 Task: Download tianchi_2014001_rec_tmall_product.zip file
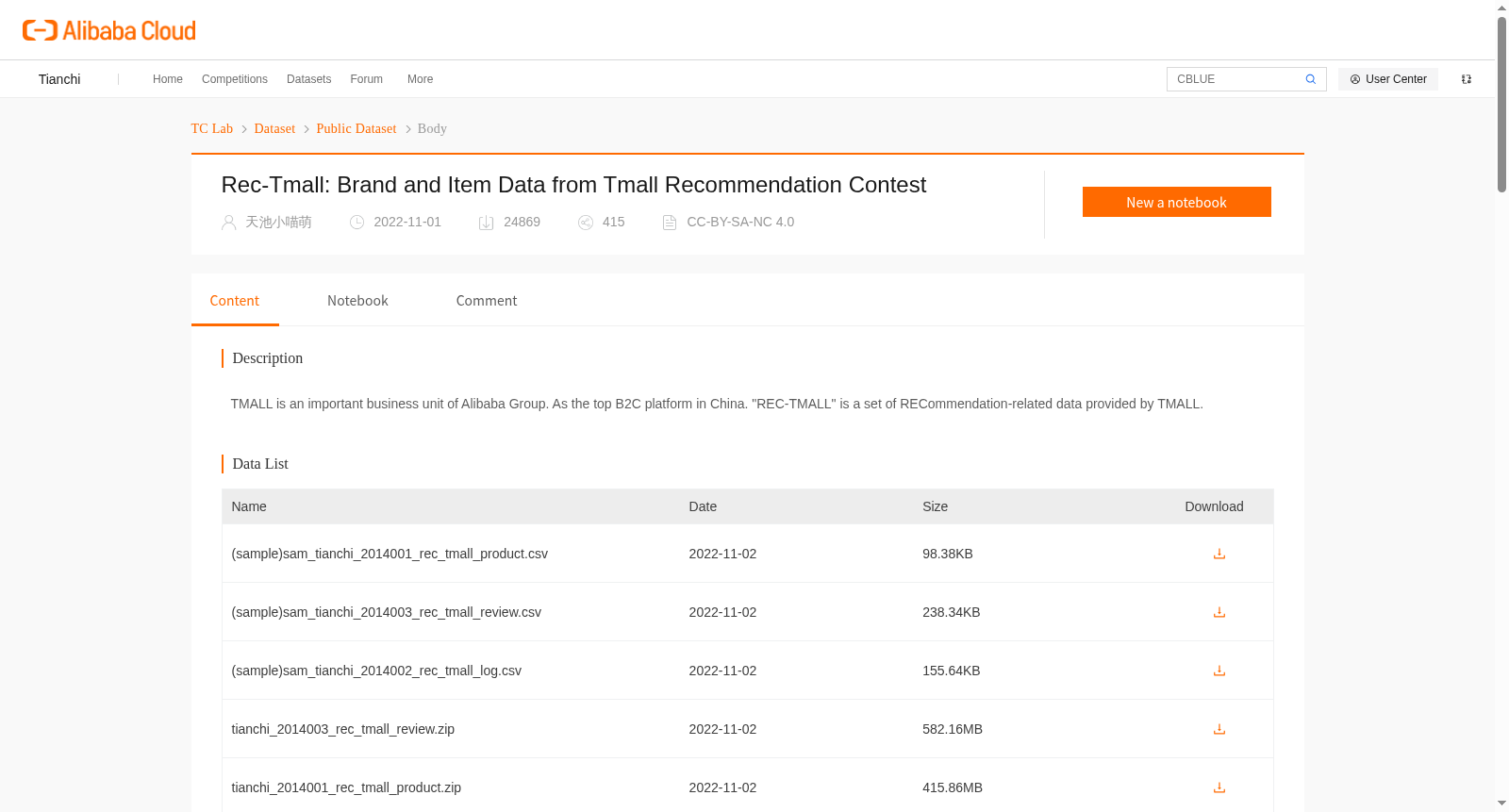click(1219, 787)
